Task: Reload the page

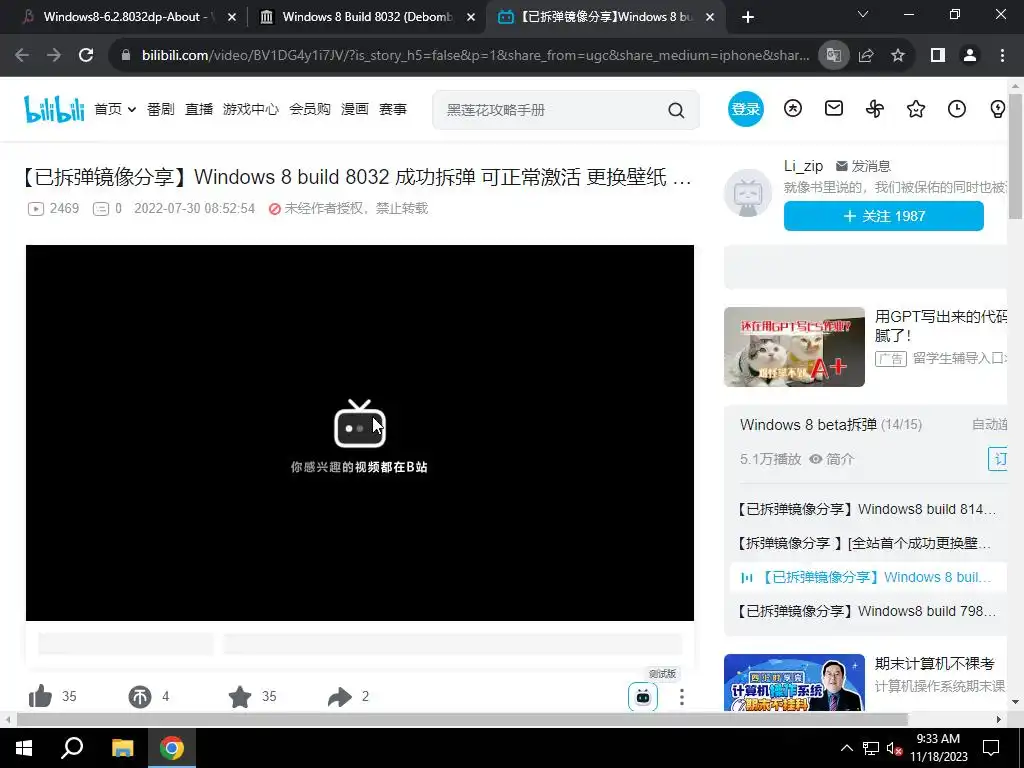Action: click(86, 56)
